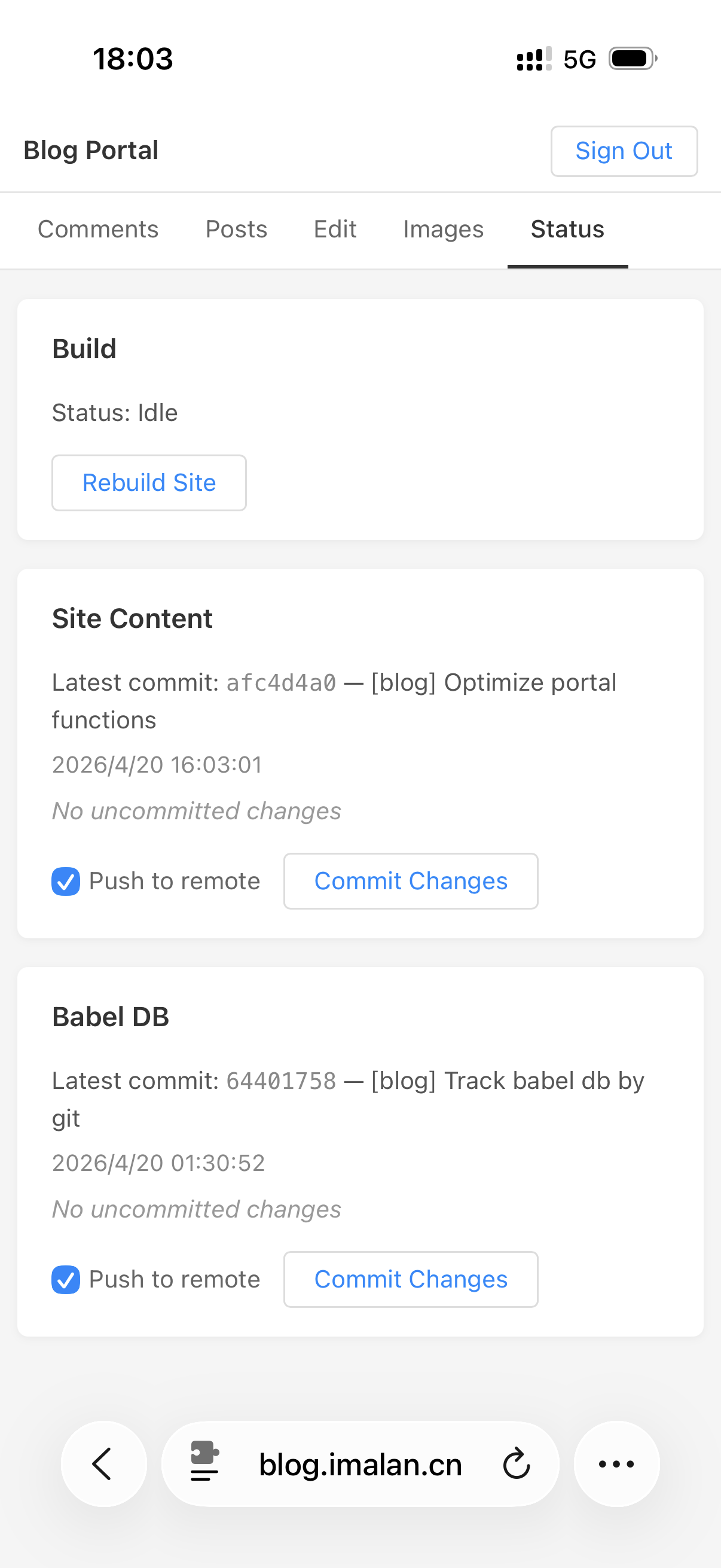Uncheck Push to remote under Site Content
Image resolution: width=721 pixels, height=1568 pixels.
click(x=66, y=881)
